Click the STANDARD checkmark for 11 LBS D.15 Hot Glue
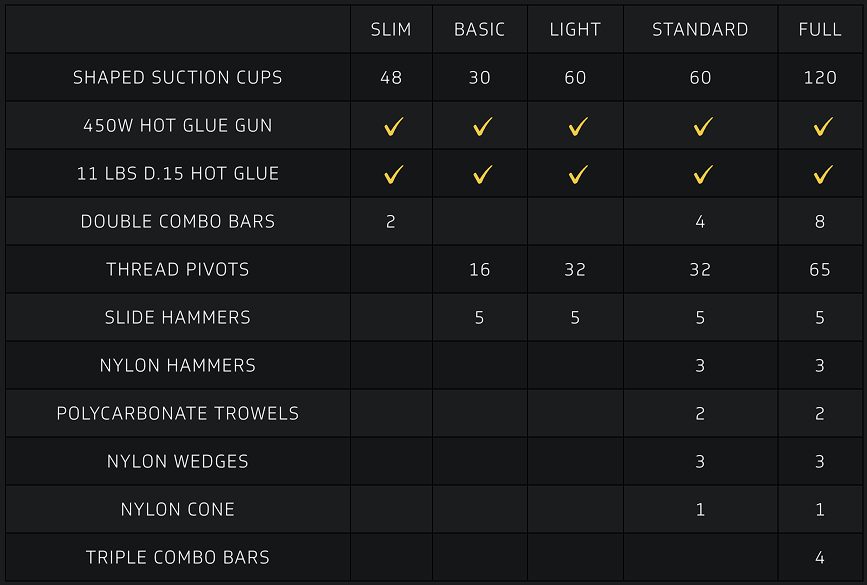Viewport: 867px width, 585px height. coord(703,175)
